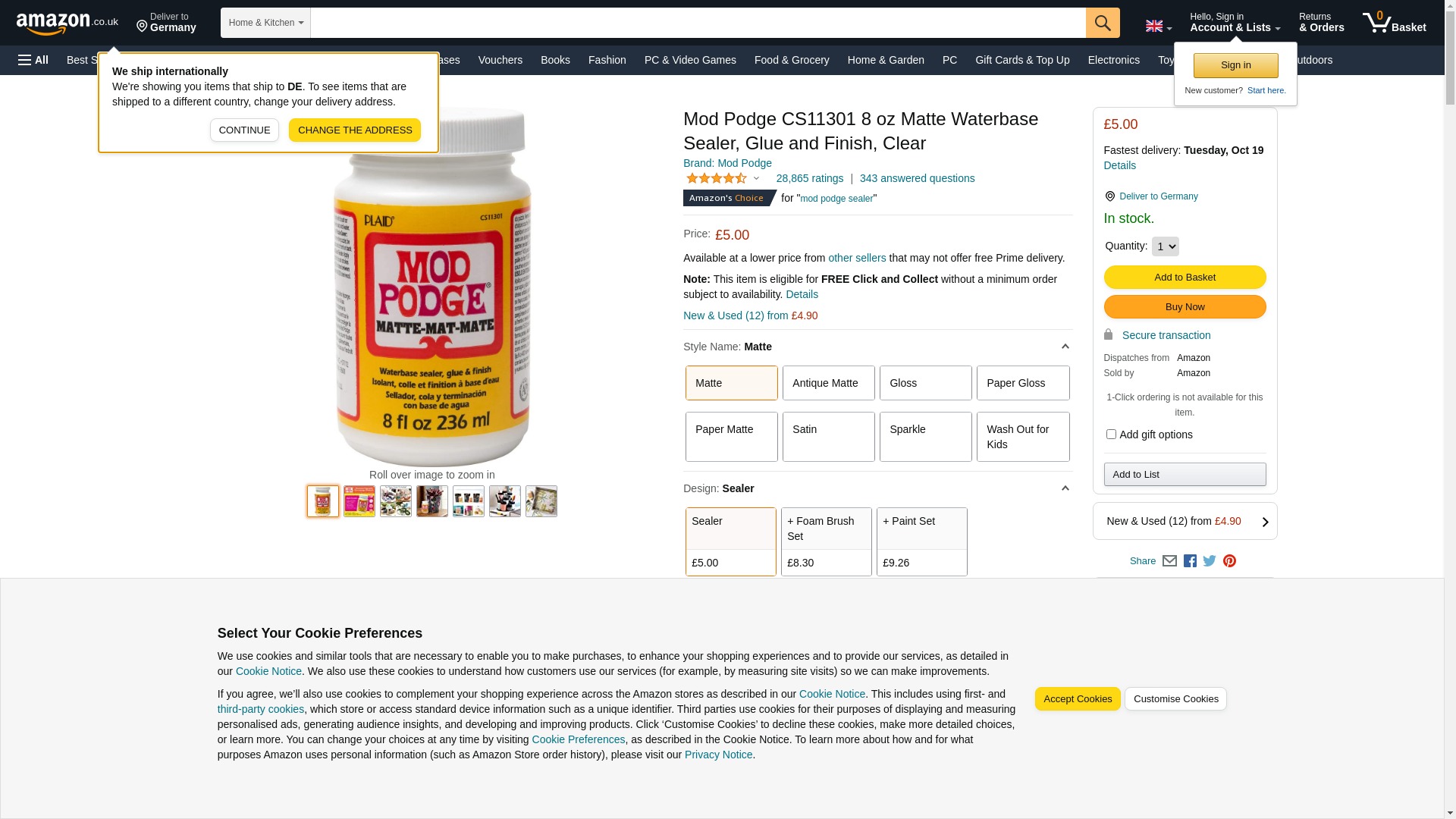Select the second product thumbnail image
The image size is (1456, 819).
359,501
